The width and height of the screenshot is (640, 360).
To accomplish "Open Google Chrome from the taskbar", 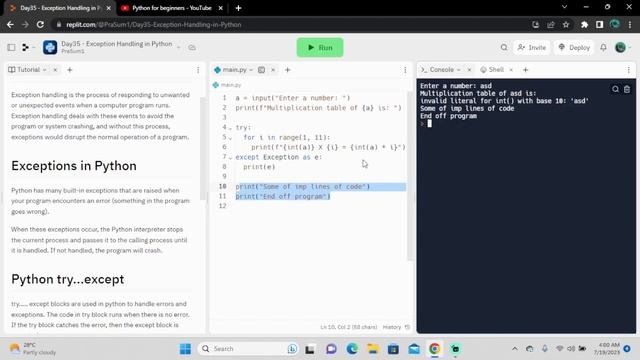I will click(435, 349).
